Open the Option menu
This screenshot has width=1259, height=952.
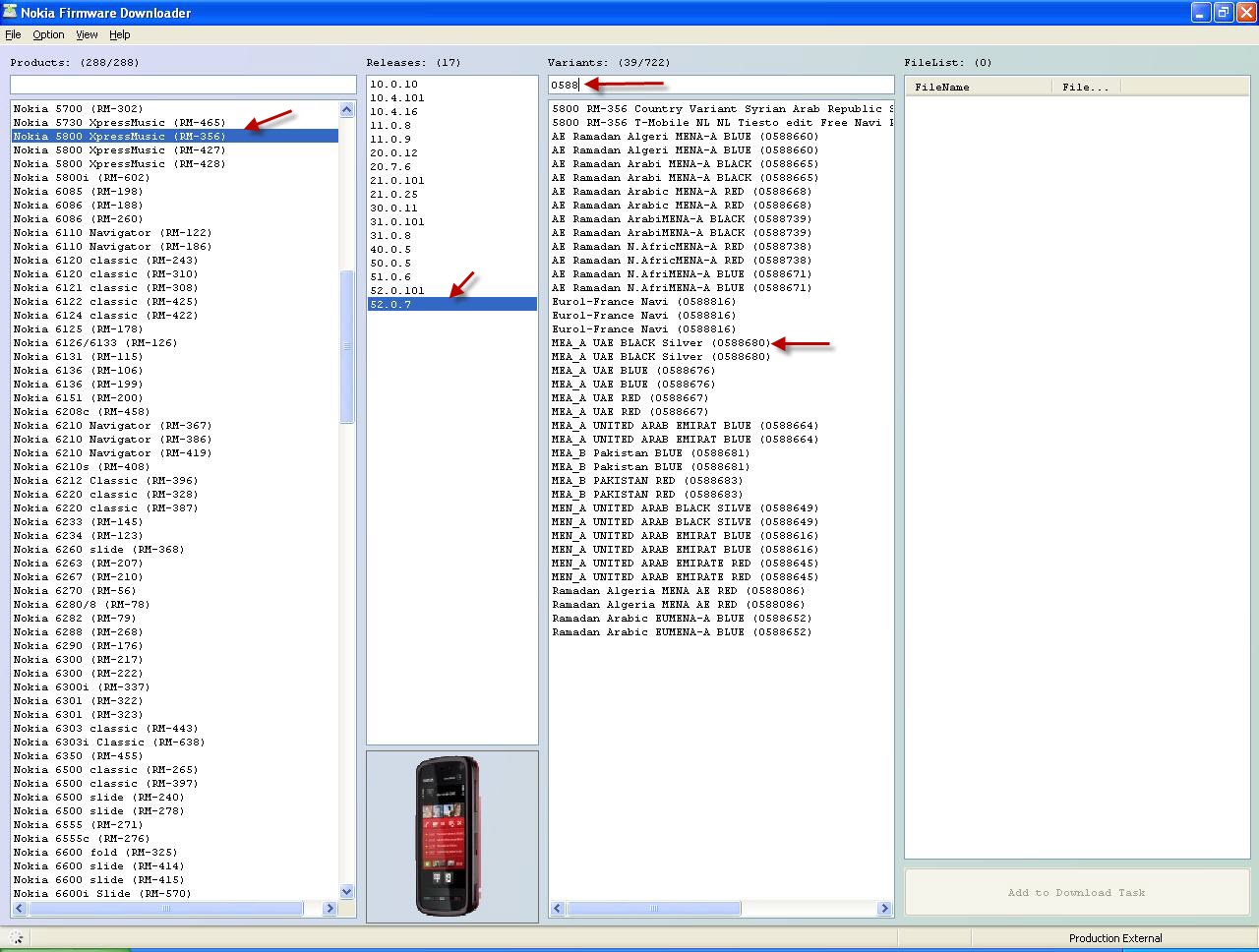tap(48, 34)
